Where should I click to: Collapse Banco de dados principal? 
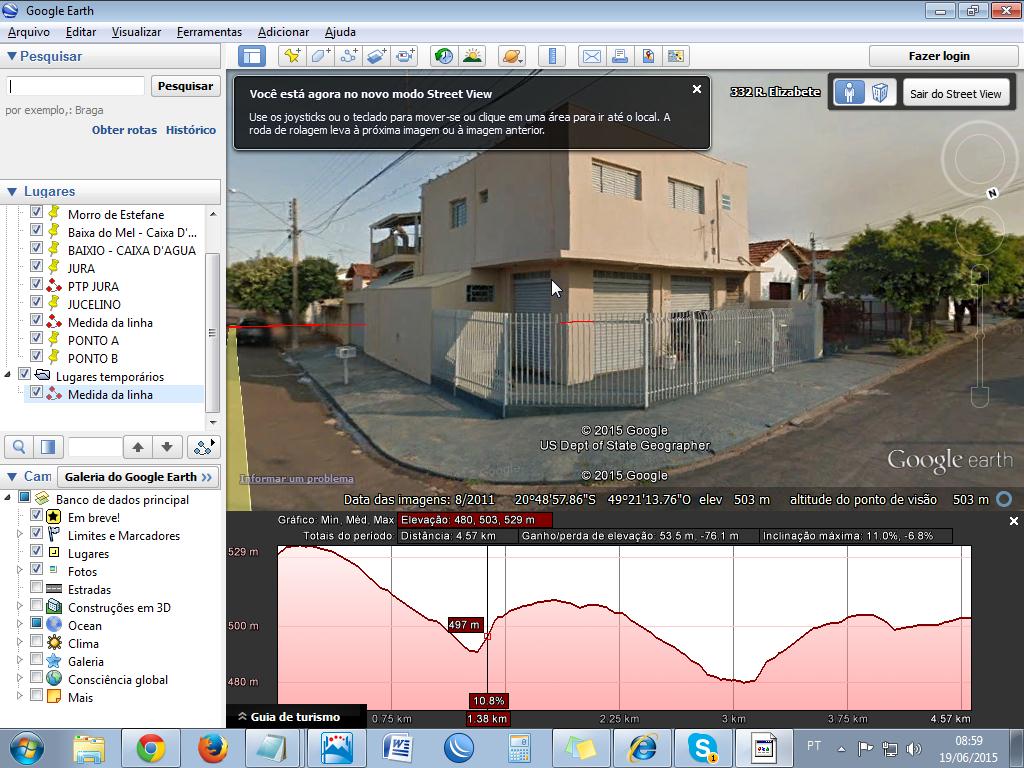pos(8,498)
